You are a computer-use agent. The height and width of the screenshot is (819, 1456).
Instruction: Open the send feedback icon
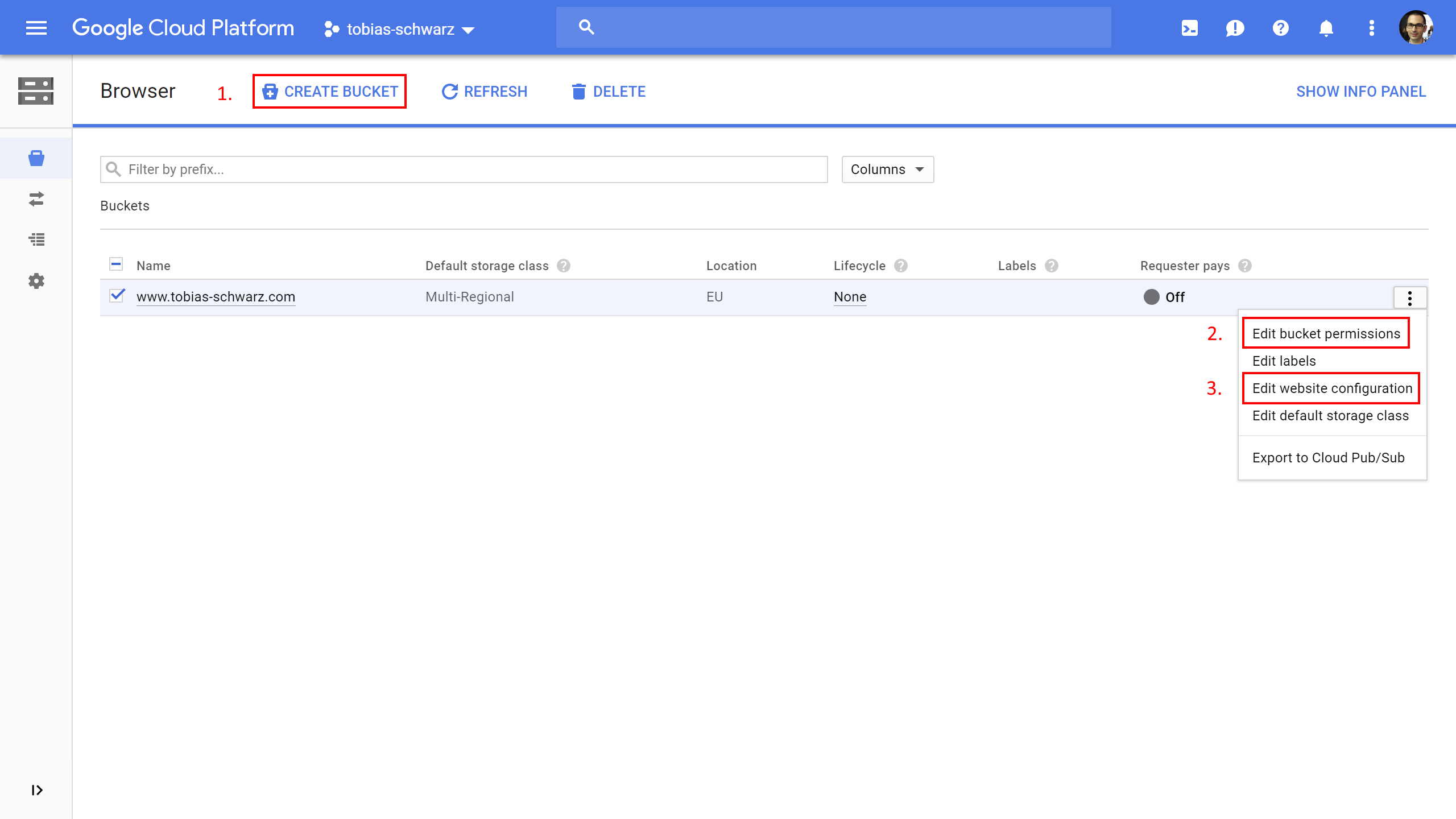click(x=1235, y=28)
